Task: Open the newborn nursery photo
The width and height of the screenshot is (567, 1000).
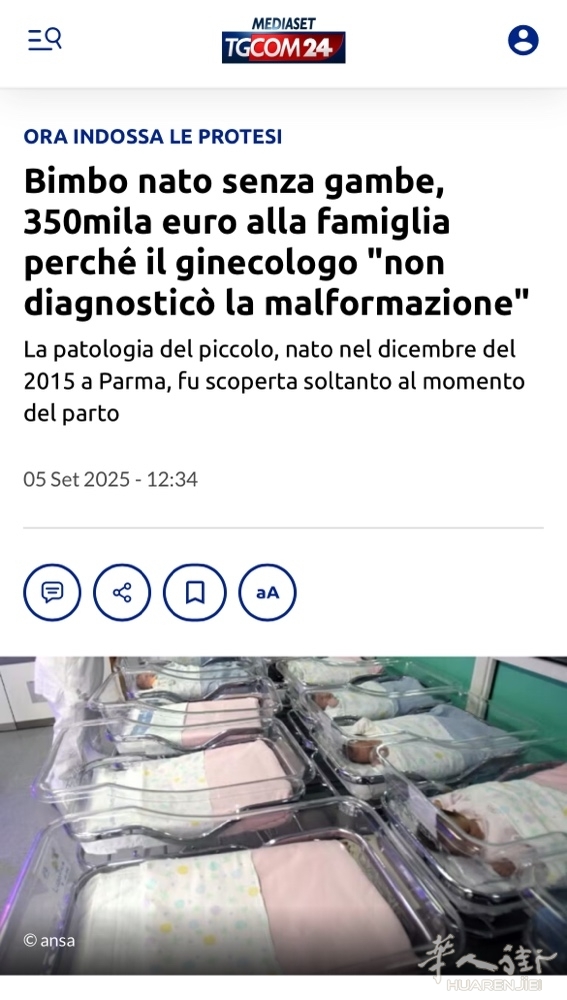Action: (x=283, y=816)
